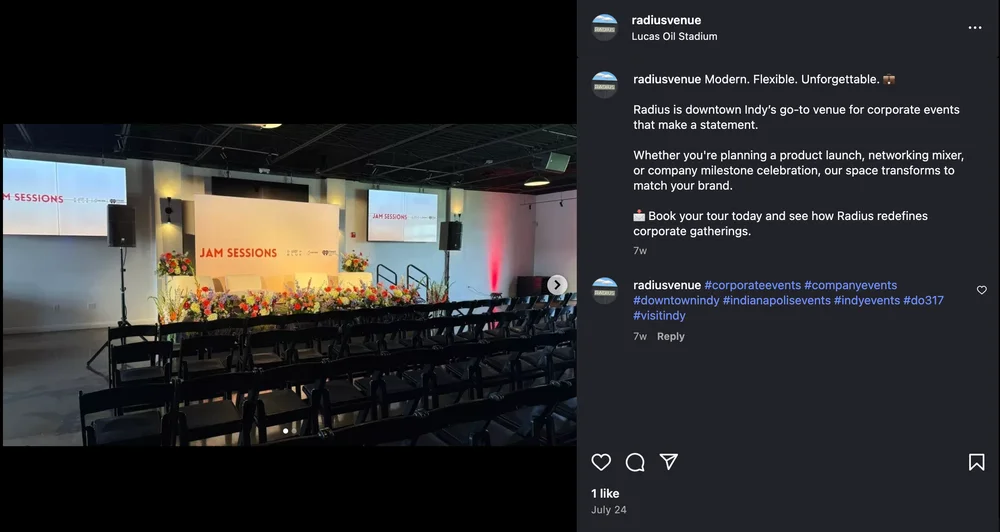
Task: Open the #downtownindy hashtag
Action: coord(676,300)
